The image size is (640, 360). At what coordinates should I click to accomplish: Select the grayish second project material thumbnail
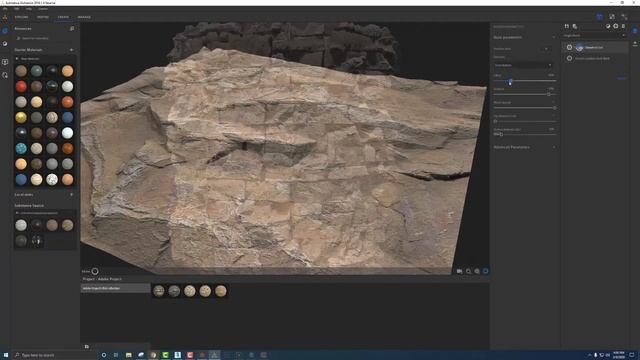click(x=174, y=291)
